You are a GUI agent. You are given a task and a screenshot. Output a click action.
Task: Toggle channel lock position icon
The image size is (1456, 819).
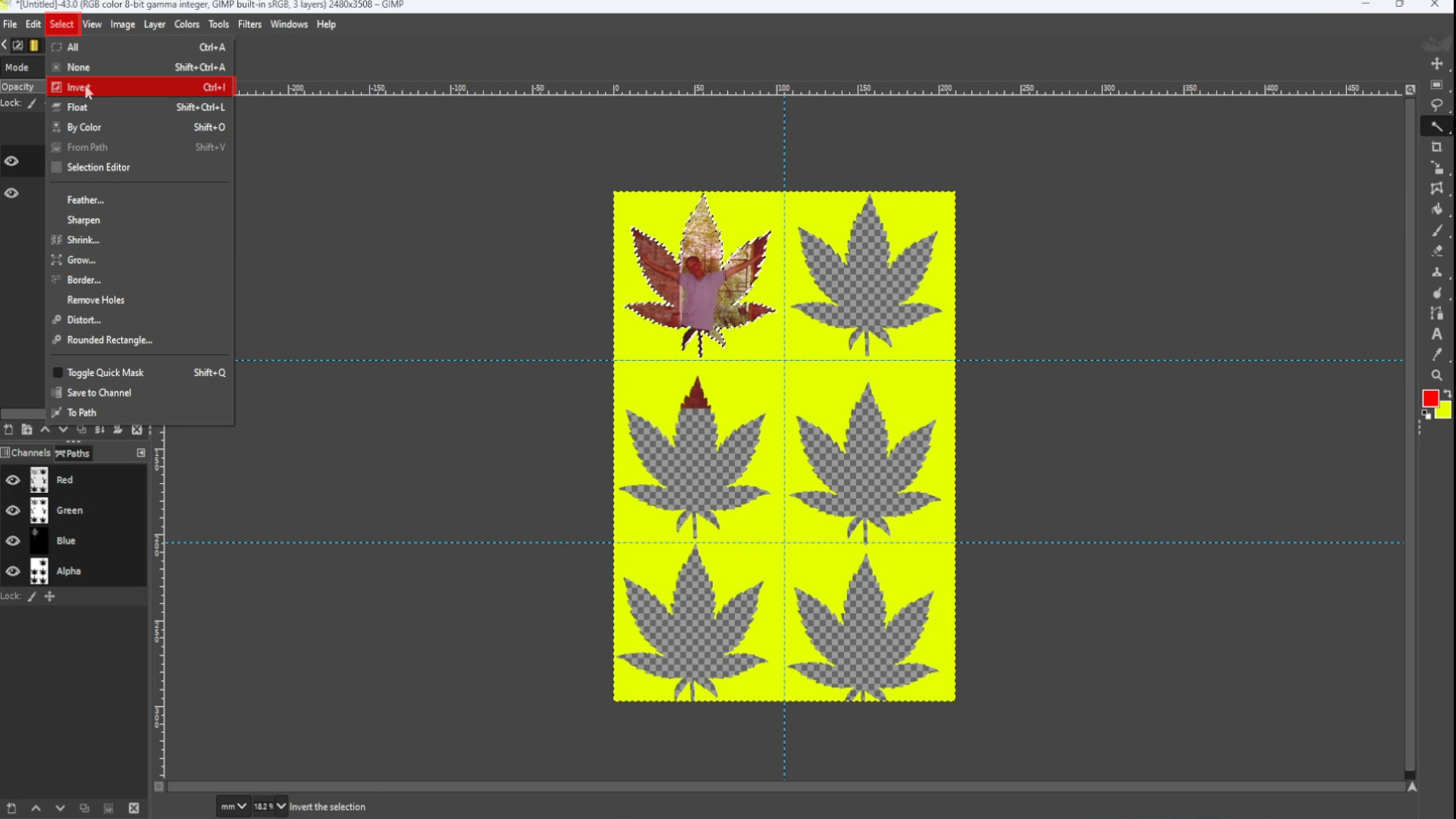[50, 597]
